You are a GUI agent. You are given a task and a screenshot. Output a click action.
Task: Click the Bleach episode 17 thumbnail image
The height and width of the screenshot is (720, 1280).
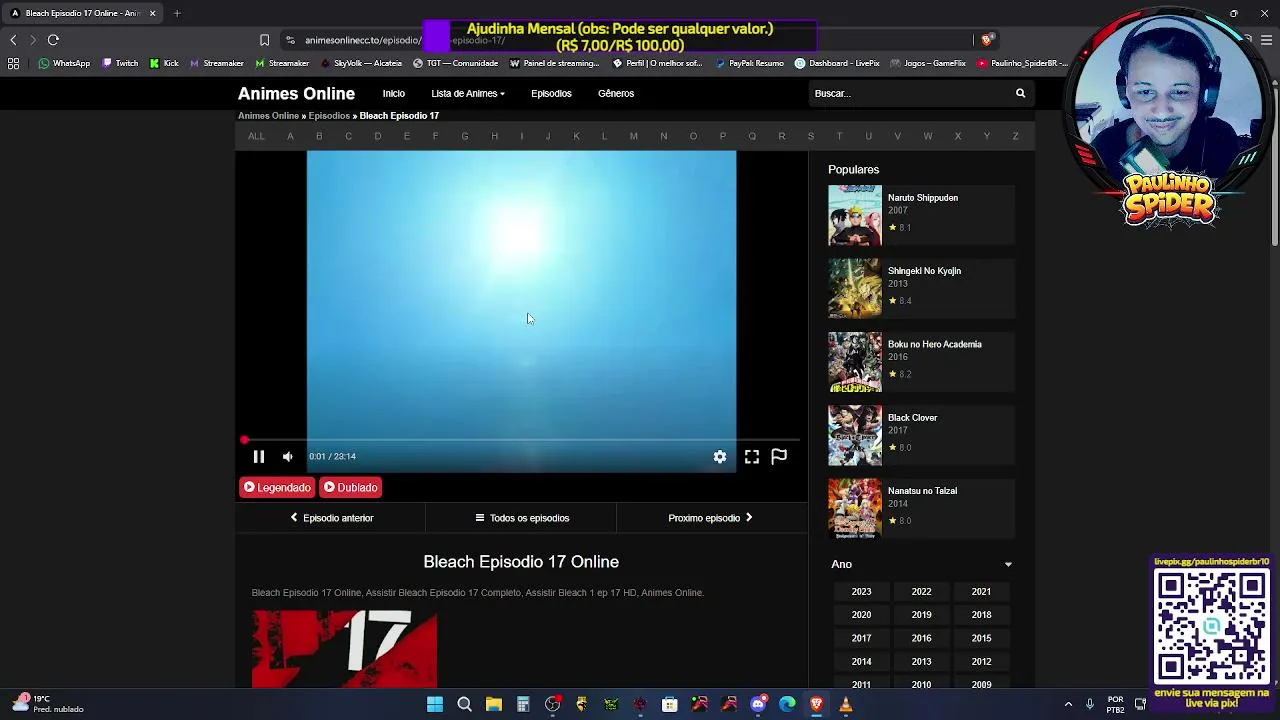pos(344,649)
